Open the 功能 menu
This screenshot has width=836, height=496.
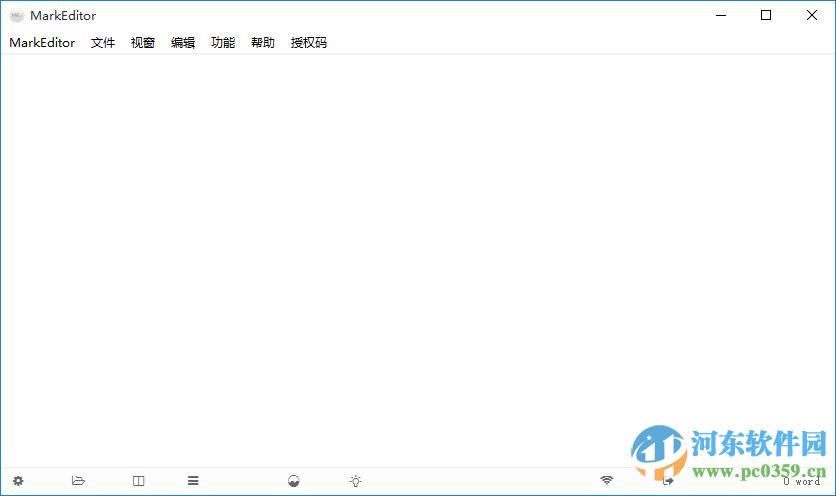coord(223,43)
